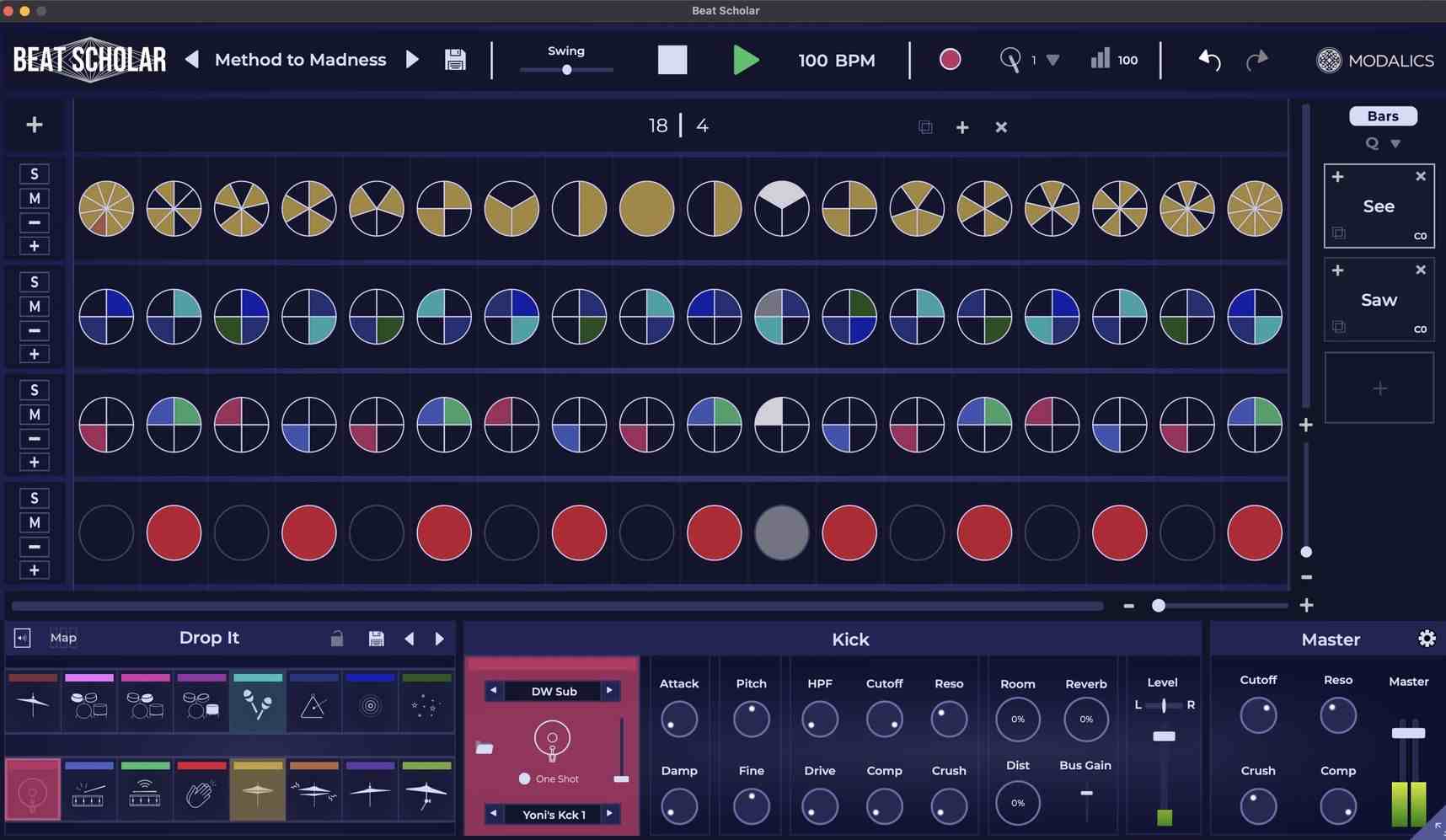The image size is (1446, 840).
Task: Select the triangle instrument pad
Action: pos(313,705)
